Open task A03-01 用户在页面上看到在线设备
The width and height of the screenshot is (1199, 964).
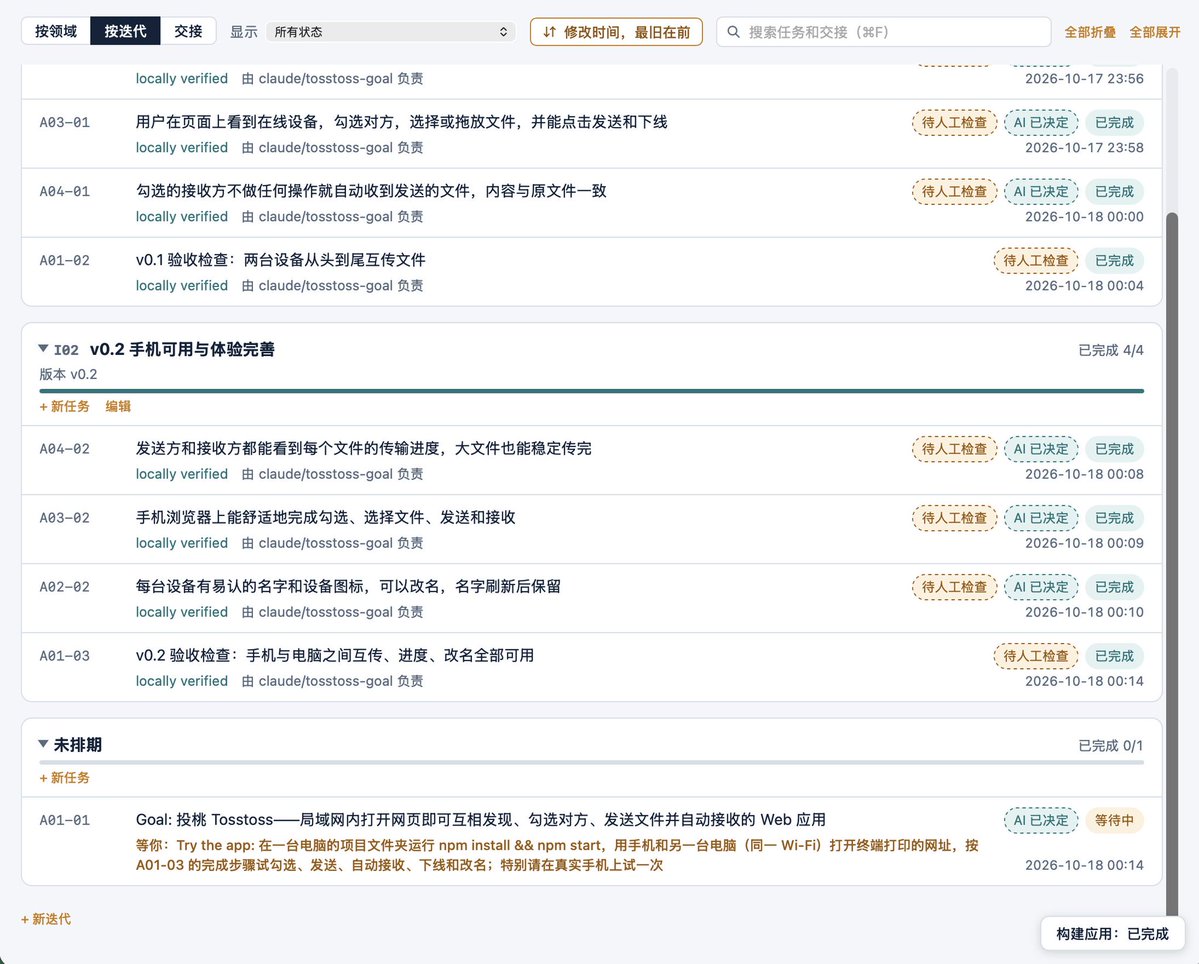click(592, 134)
